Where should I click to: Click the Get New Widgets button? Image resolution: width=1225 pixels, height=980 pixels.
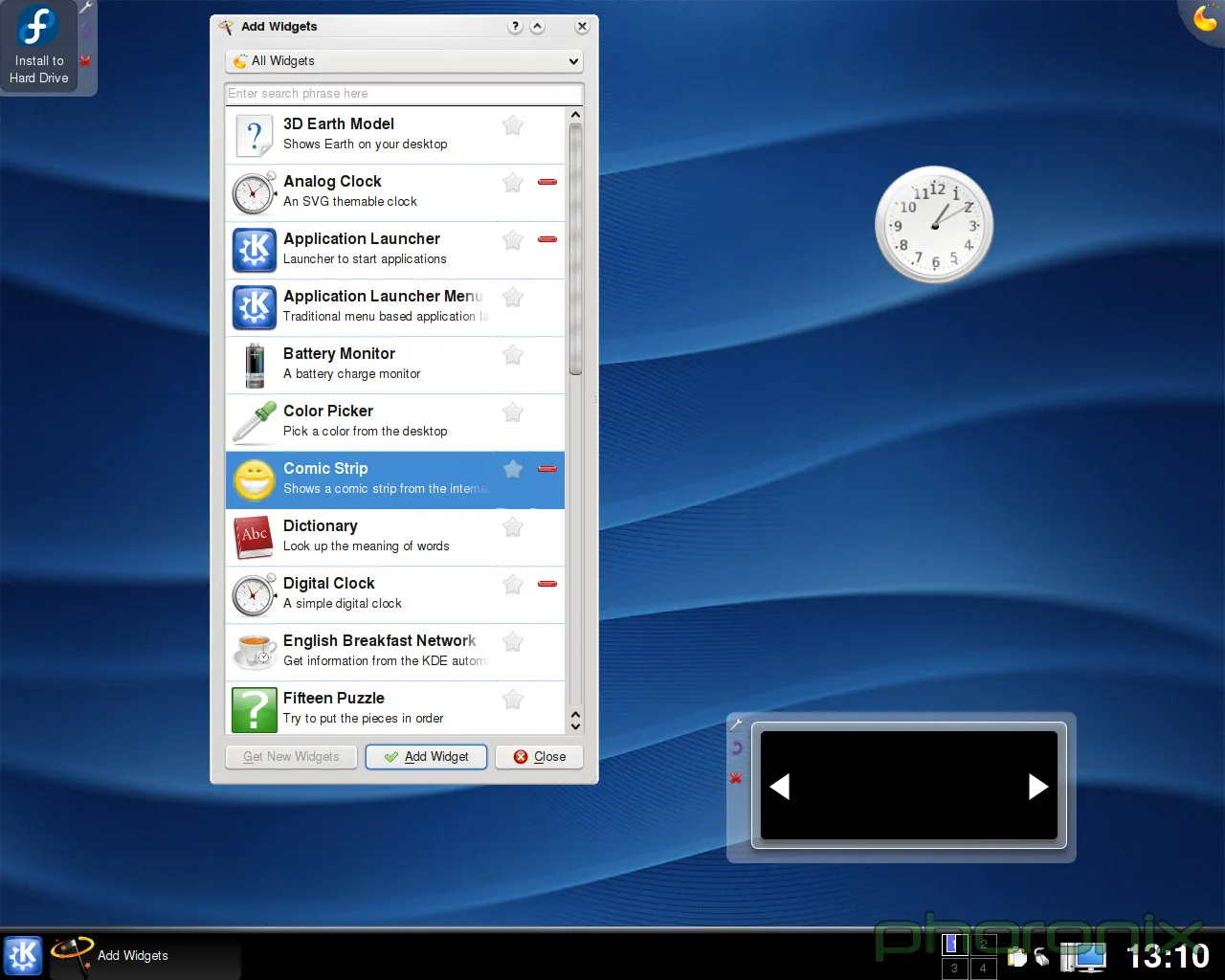click(x=291, y=757)
